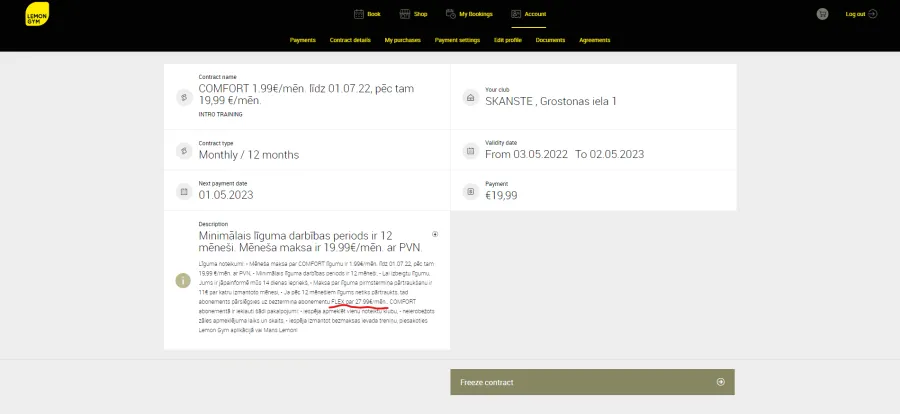
Task: Click the COMFORT 1.99€/mēn. contract name text
Action: click(306, 94)
